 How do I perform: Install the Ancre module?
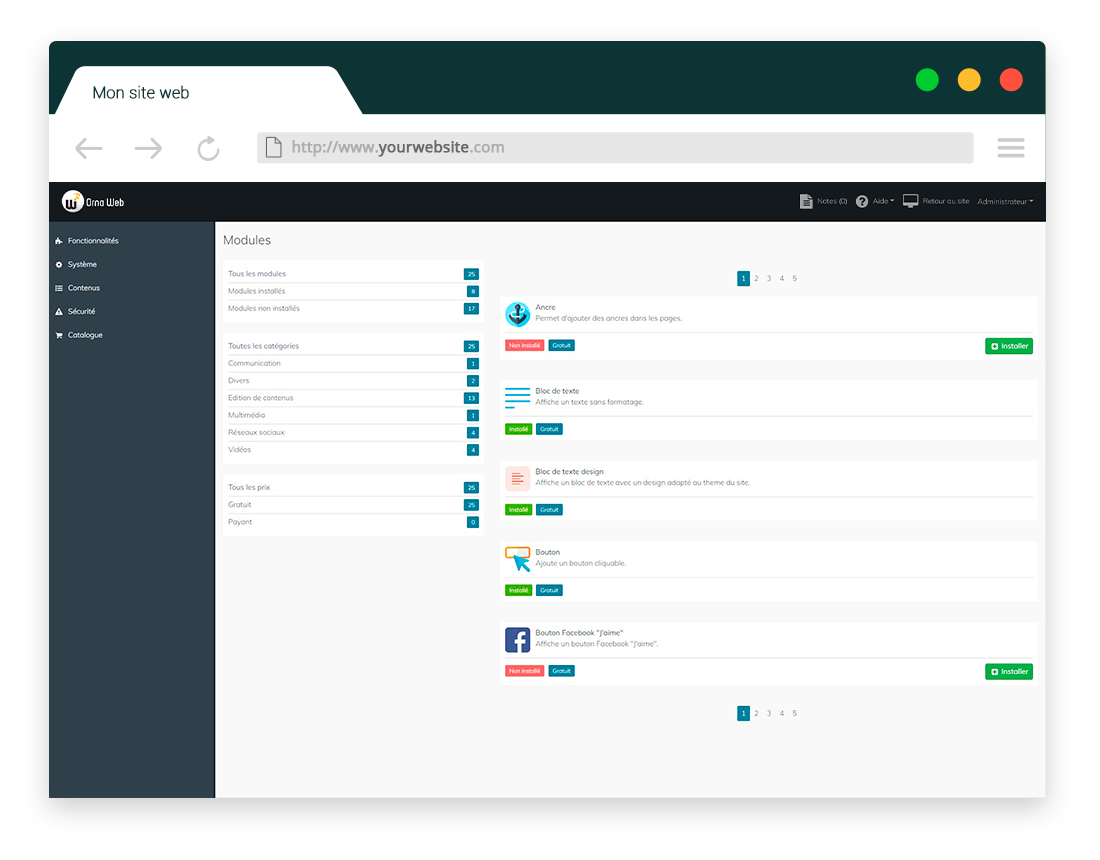1009,346
